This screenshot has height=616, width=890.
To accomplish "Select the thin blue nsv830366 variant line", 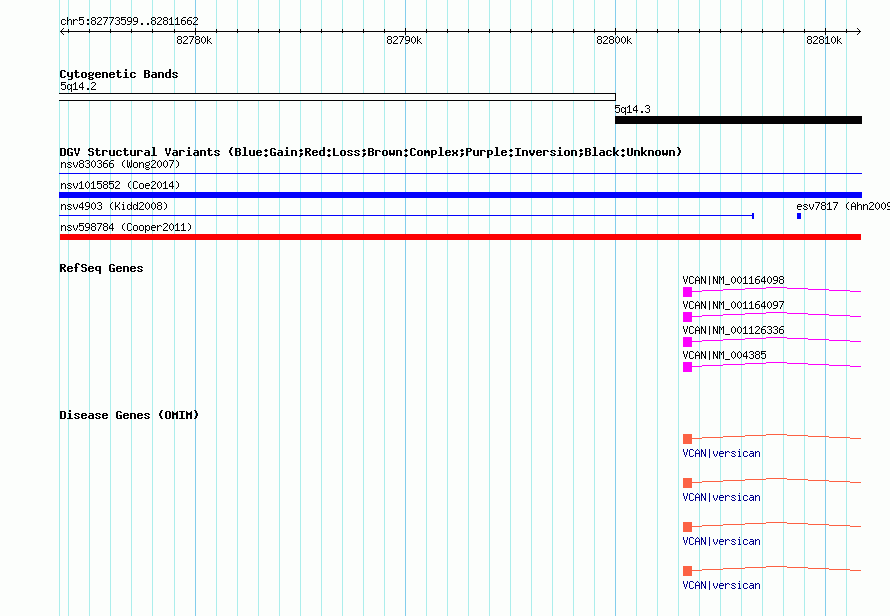I will click(x=460, y=173).
